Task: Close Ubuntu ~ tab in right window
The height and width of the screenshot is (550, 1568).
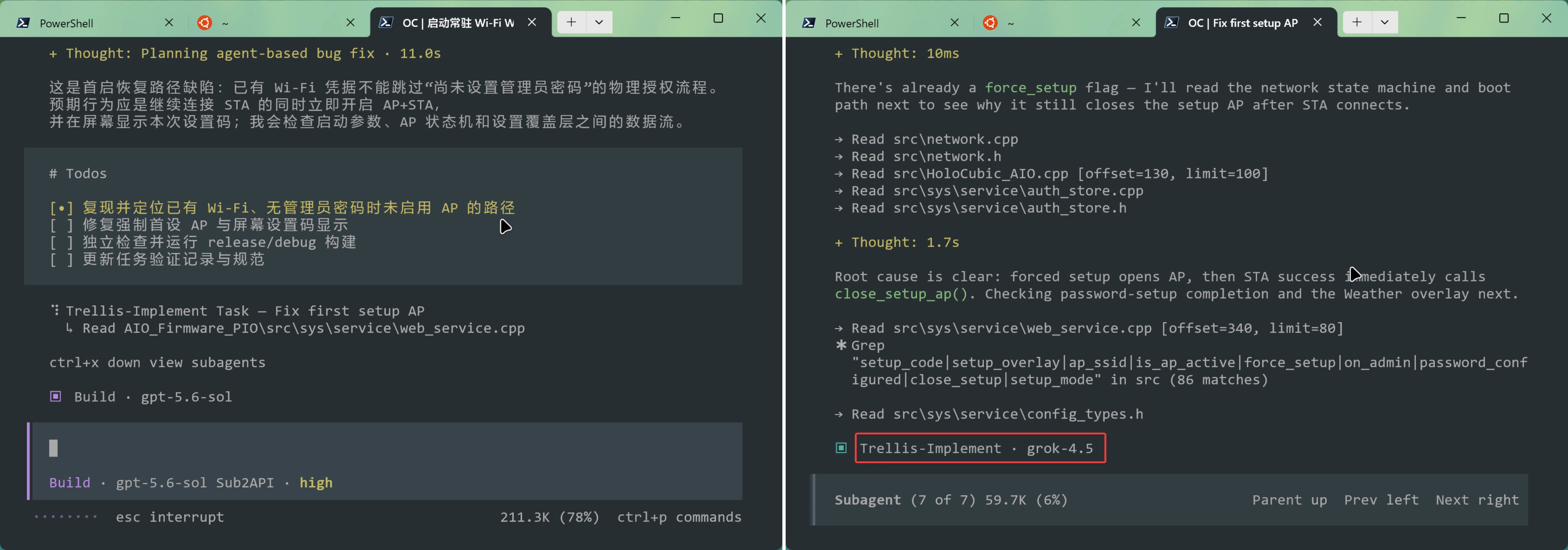Action: click(1136, 23)
